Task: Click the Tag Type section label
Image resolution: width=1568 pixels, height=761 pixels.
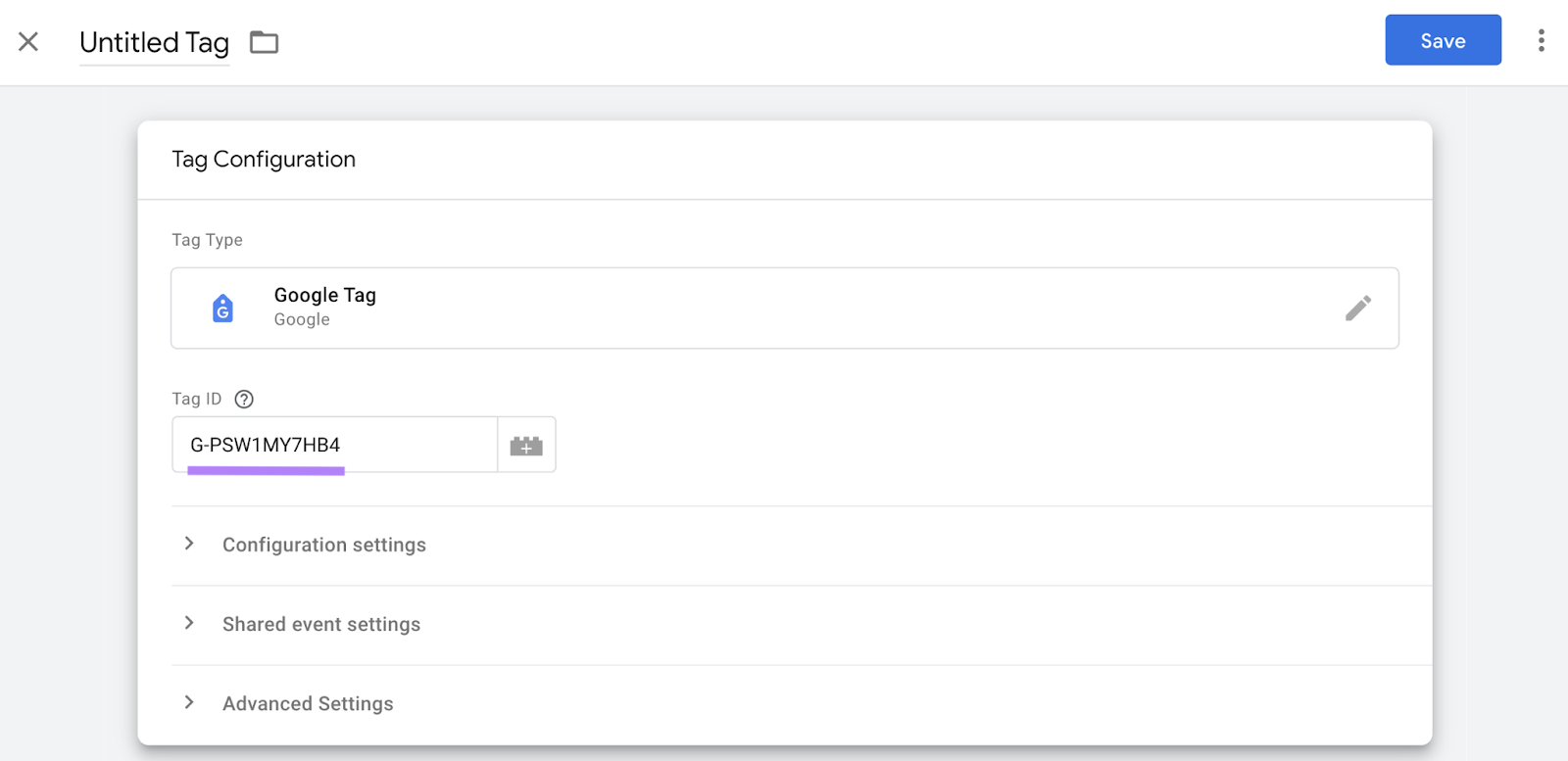Action: 207,239
